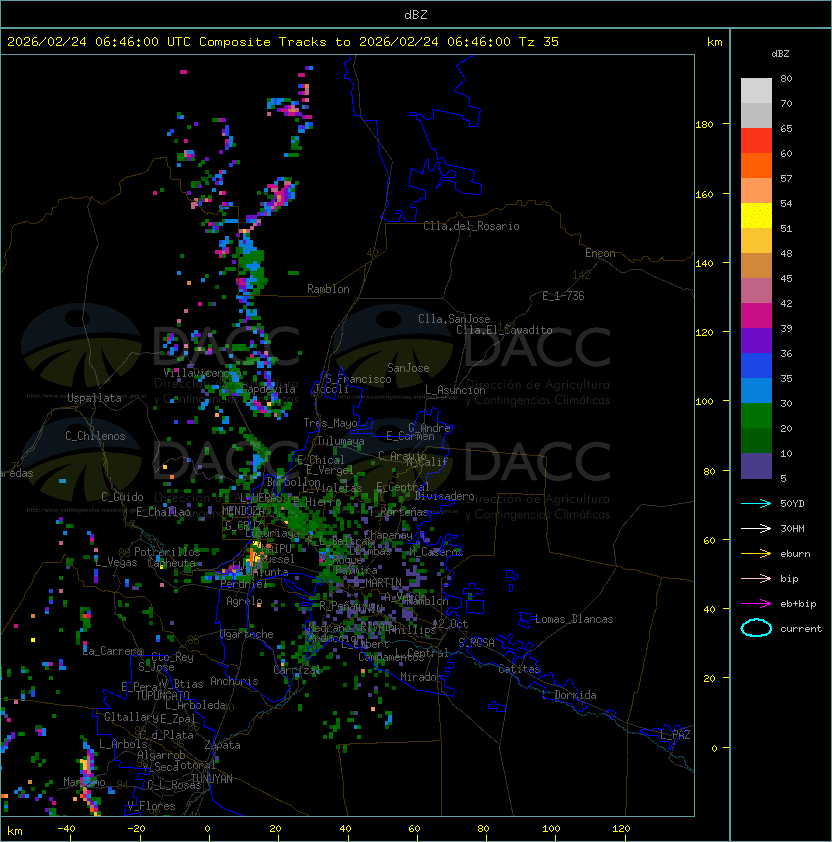Click the 'Tz 35' header text
This screenshot has width=832, height=842.
coord(539,42)
